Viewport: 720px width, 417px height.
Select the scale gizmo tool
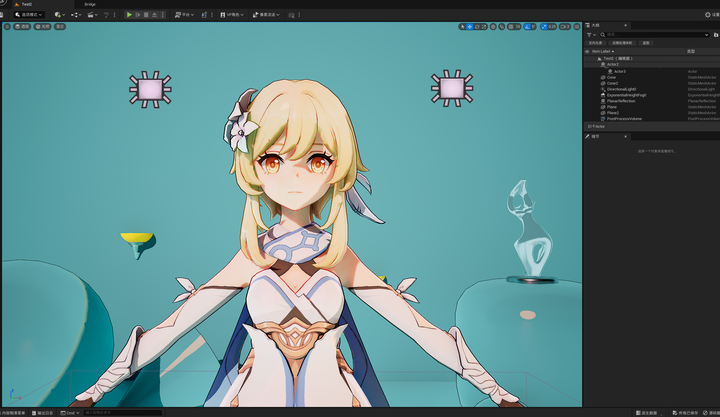coord(486,26)
